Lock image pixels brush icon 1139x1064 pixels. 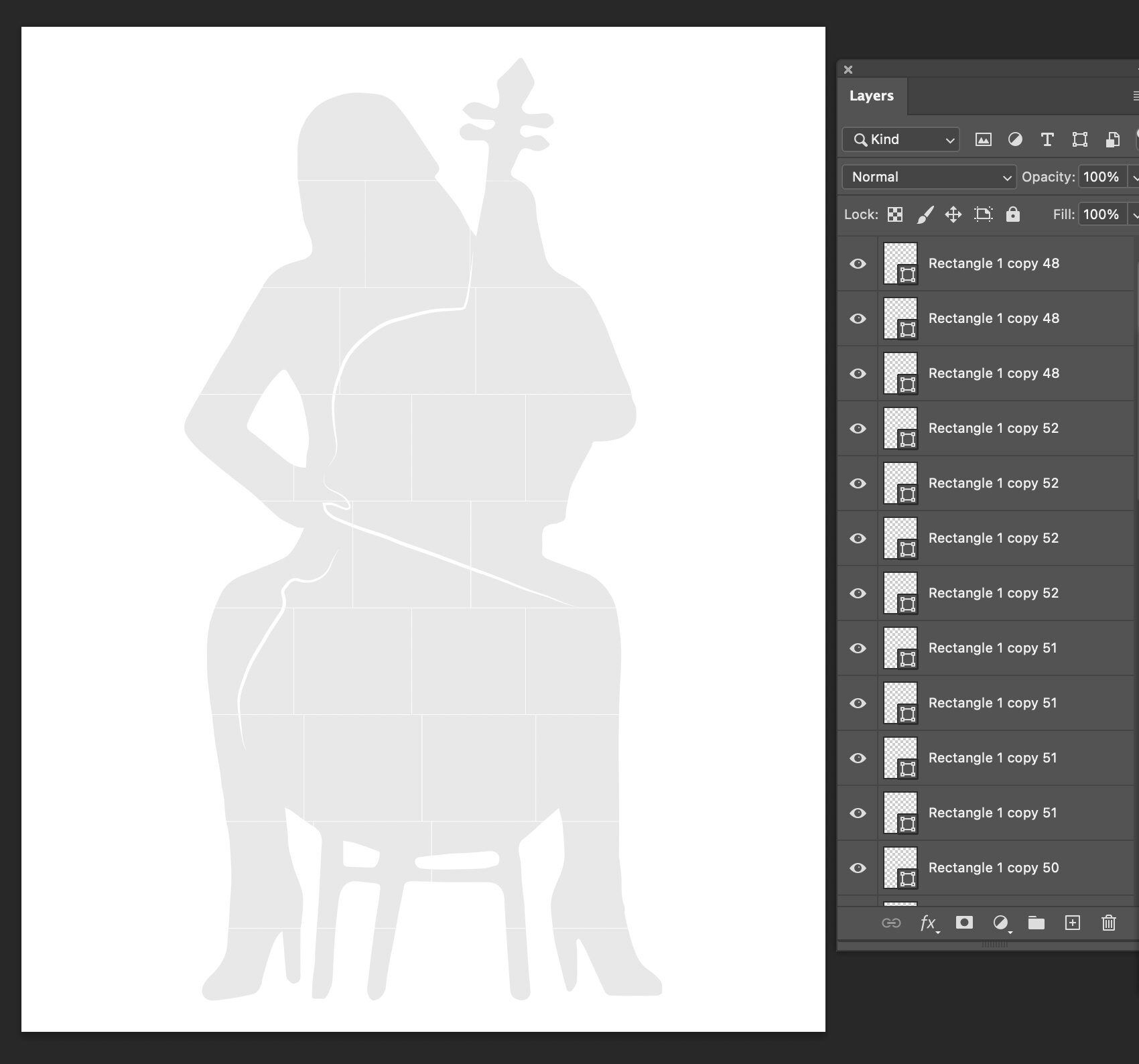pyautogui.click(x=925, y=214)
